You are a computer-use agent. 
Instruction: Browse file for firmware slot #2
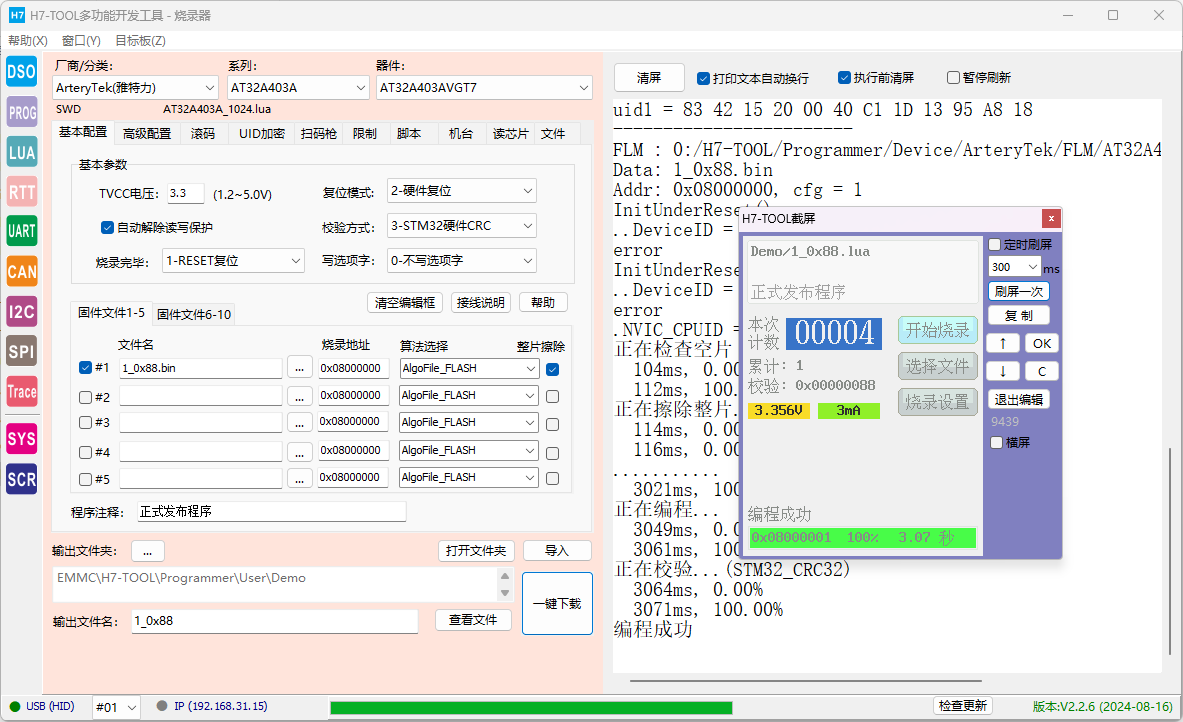pos(300,396)
